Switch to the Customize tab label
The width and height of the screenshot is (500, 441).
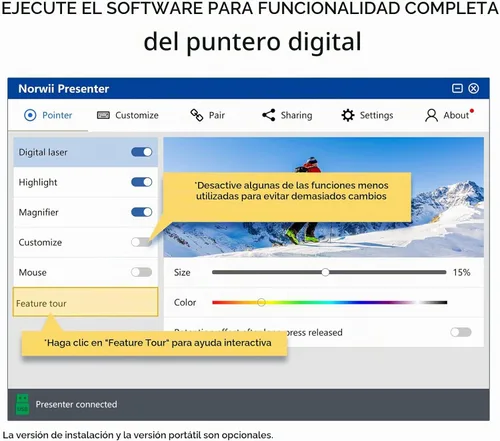[137, 115]
